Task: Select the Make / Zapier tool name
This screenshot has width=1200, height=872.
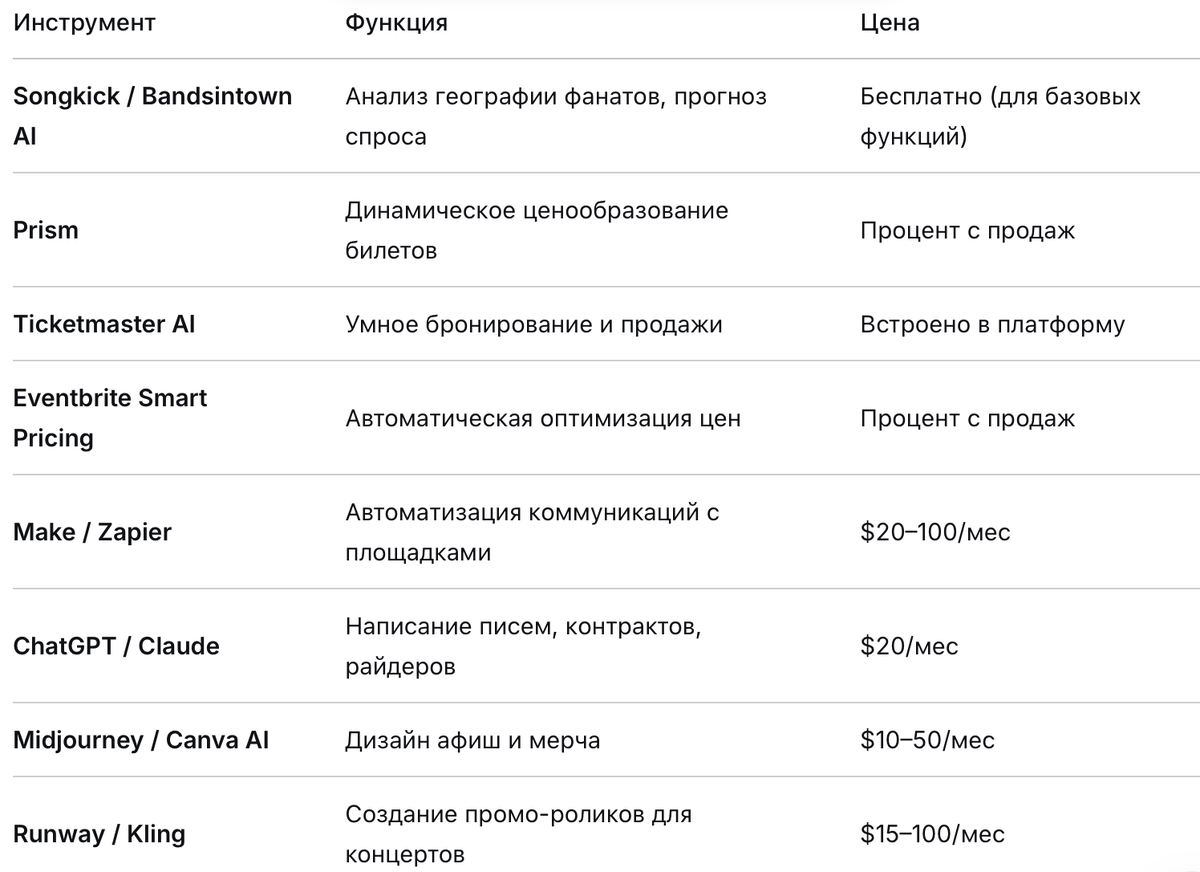Action: coord(92,532)
